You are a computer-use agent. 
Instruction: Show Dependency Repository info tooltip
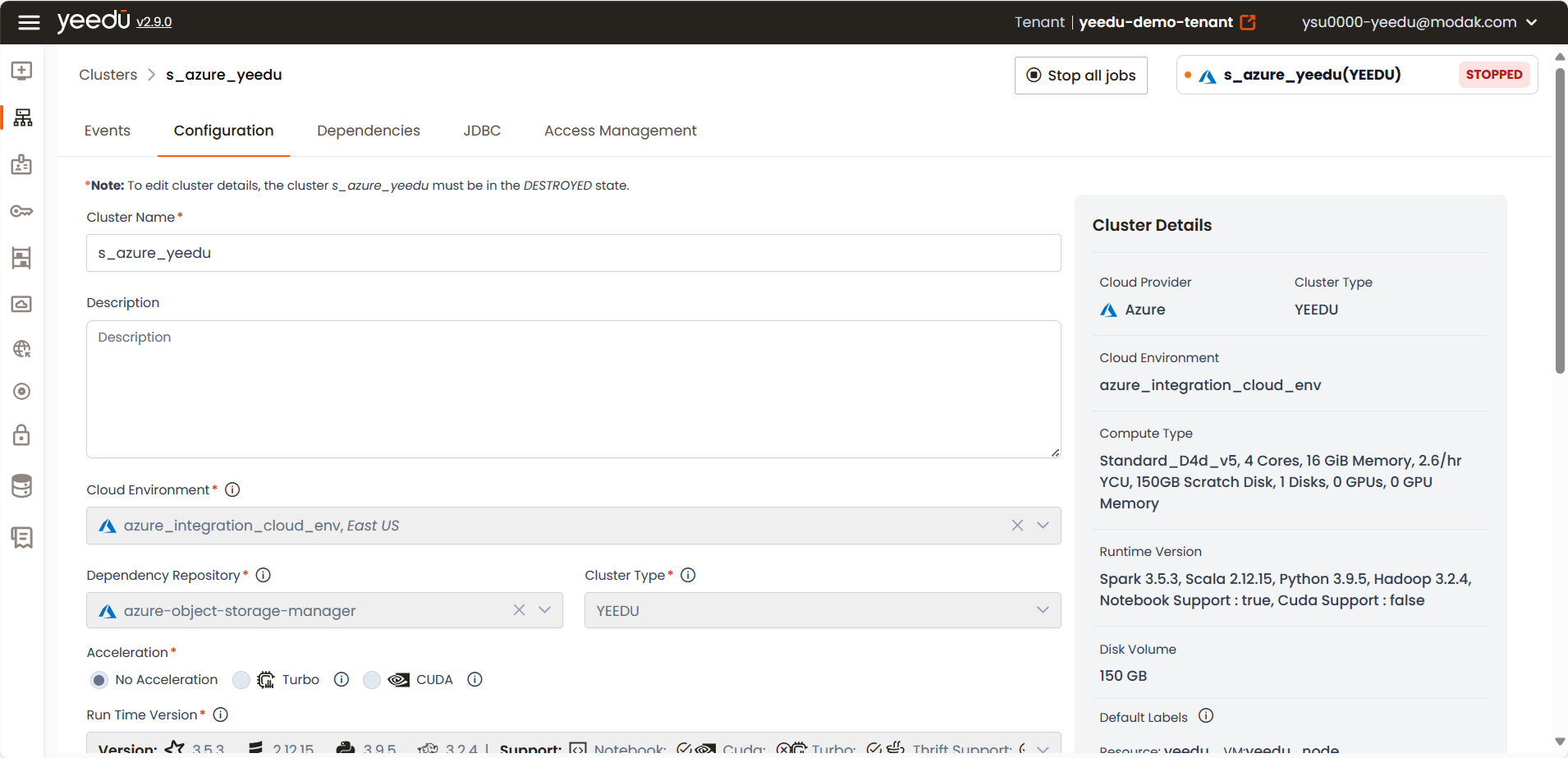pyautogui.click(x=263, y=575)
